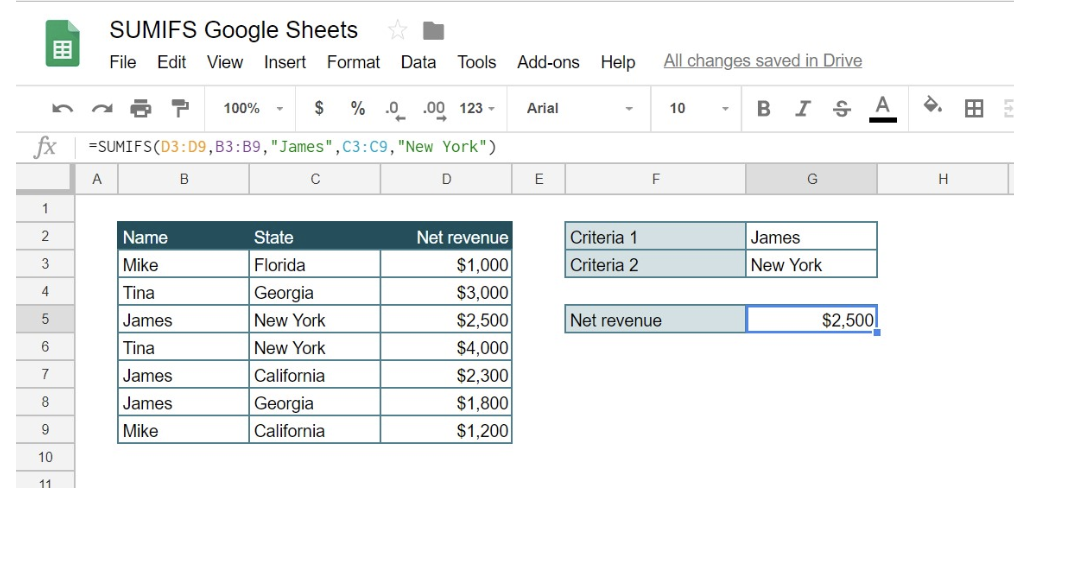Viewport: 1068px width, 564px height.
Task: Print the spreadsheet using the printer icon
Action: pos(140,108)
